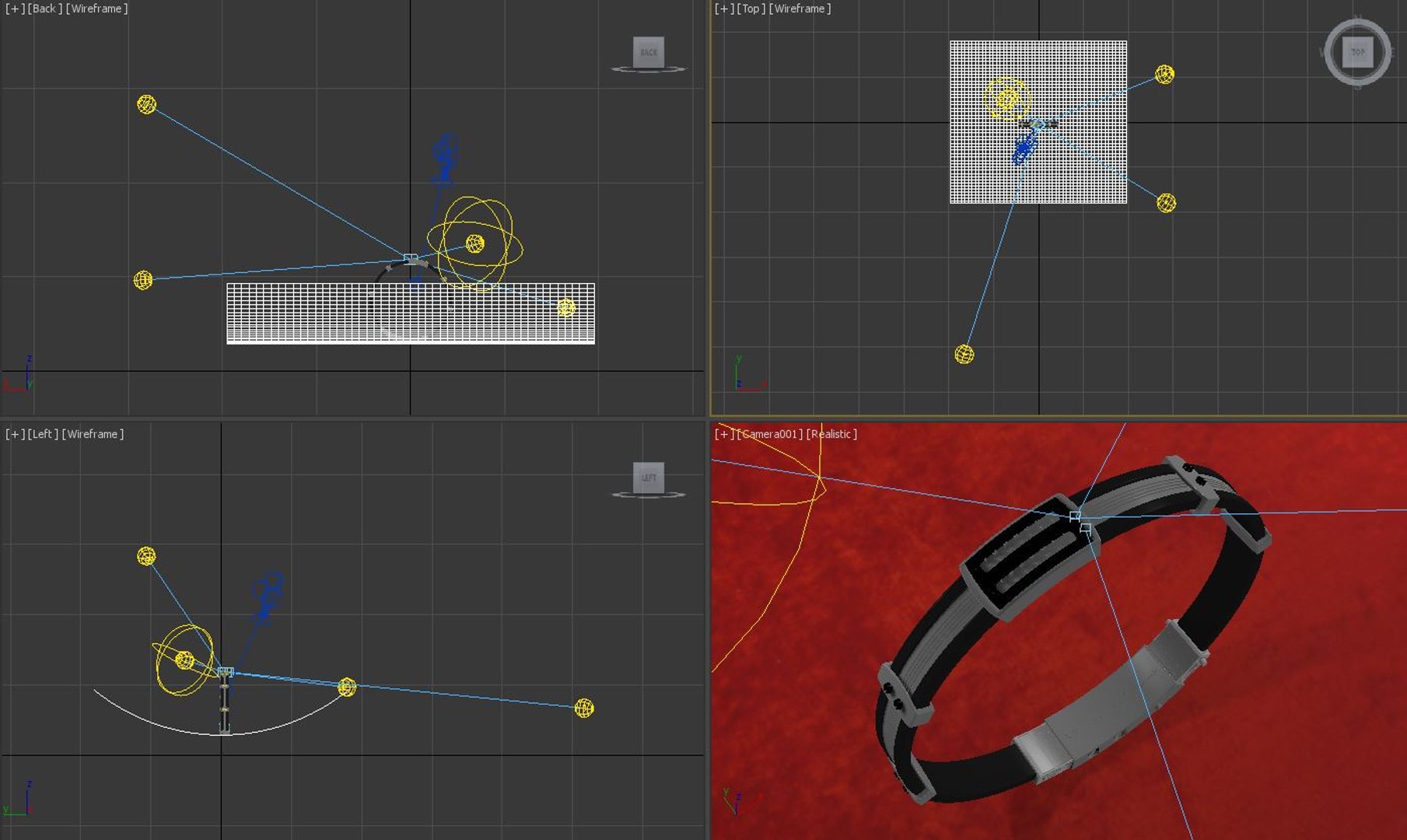Open the [Camera001] view label menu
This screenshot has height=840, width=1407.
tap(770, 434)
